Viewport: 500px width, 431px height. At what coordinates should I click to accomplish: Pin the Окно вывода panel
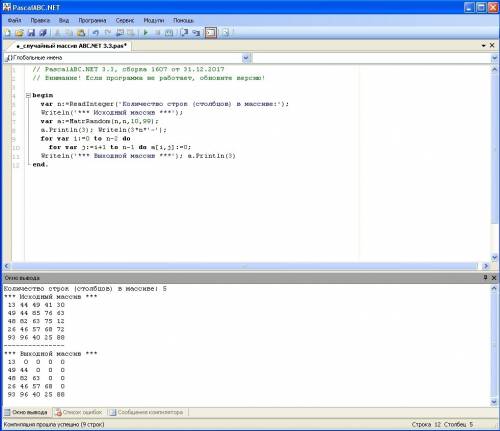(485, 277)
